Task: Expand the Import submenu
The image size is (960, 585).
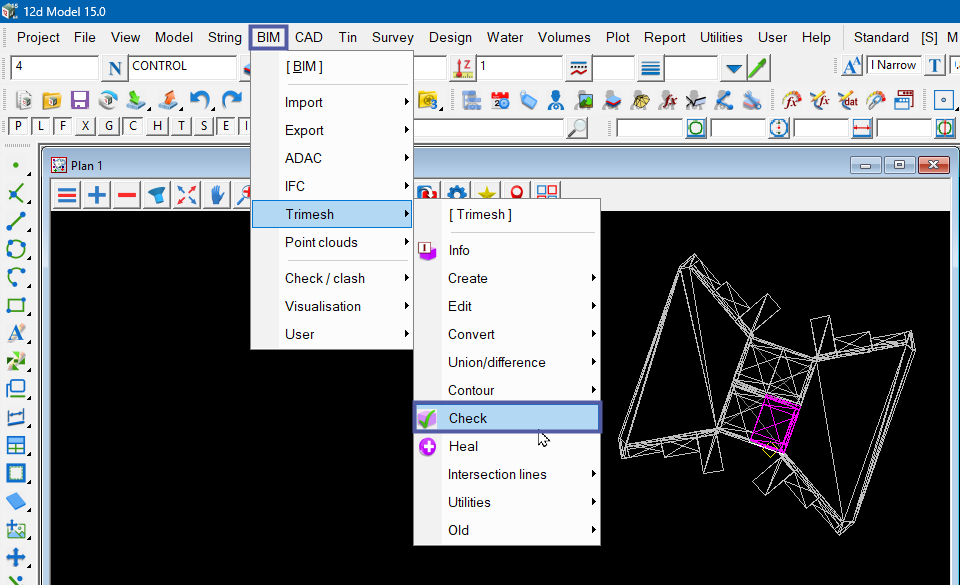Action: tap(332, 102)
